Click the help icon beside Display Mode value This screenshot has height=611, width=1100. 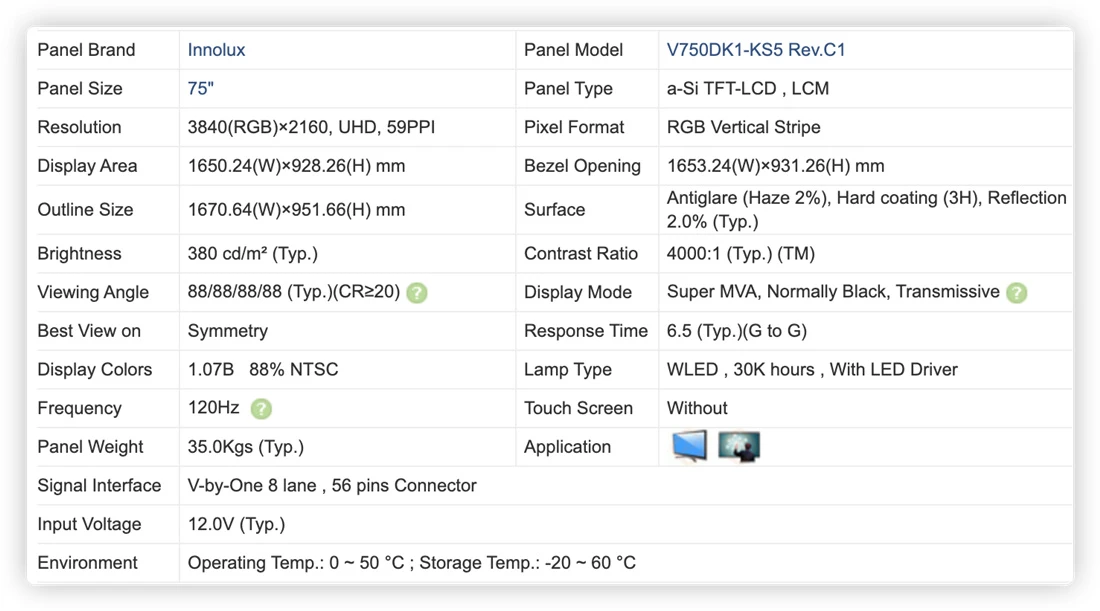[1016, 293]
